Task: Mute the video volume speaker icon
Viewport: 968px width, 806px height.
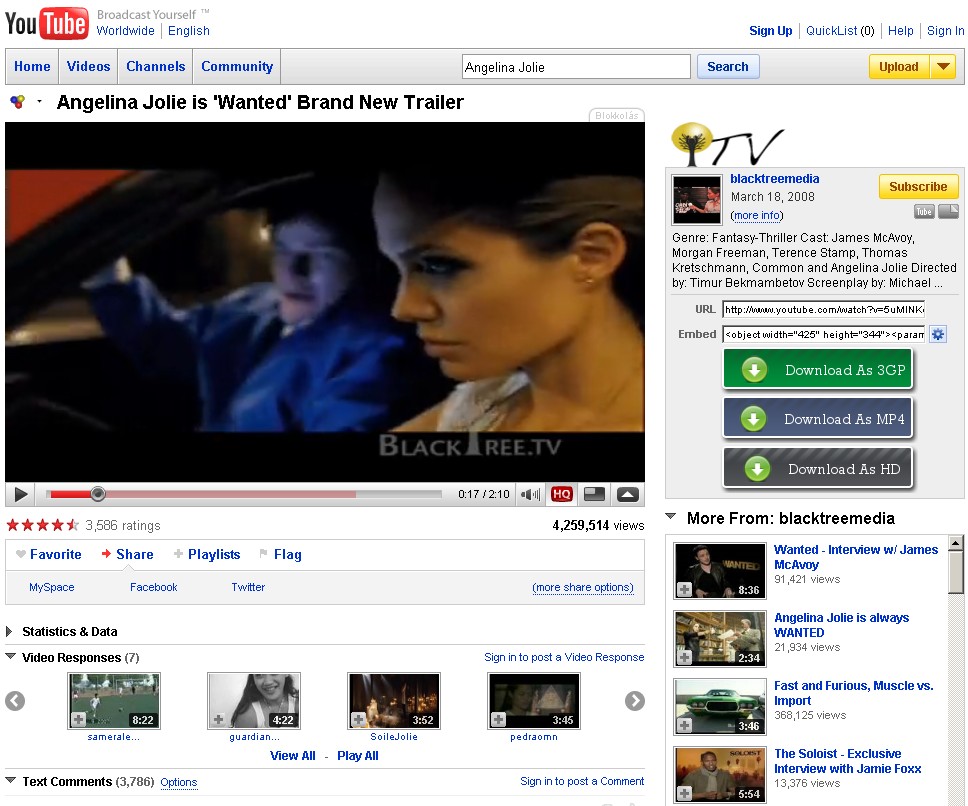Action: coord(531,494)
